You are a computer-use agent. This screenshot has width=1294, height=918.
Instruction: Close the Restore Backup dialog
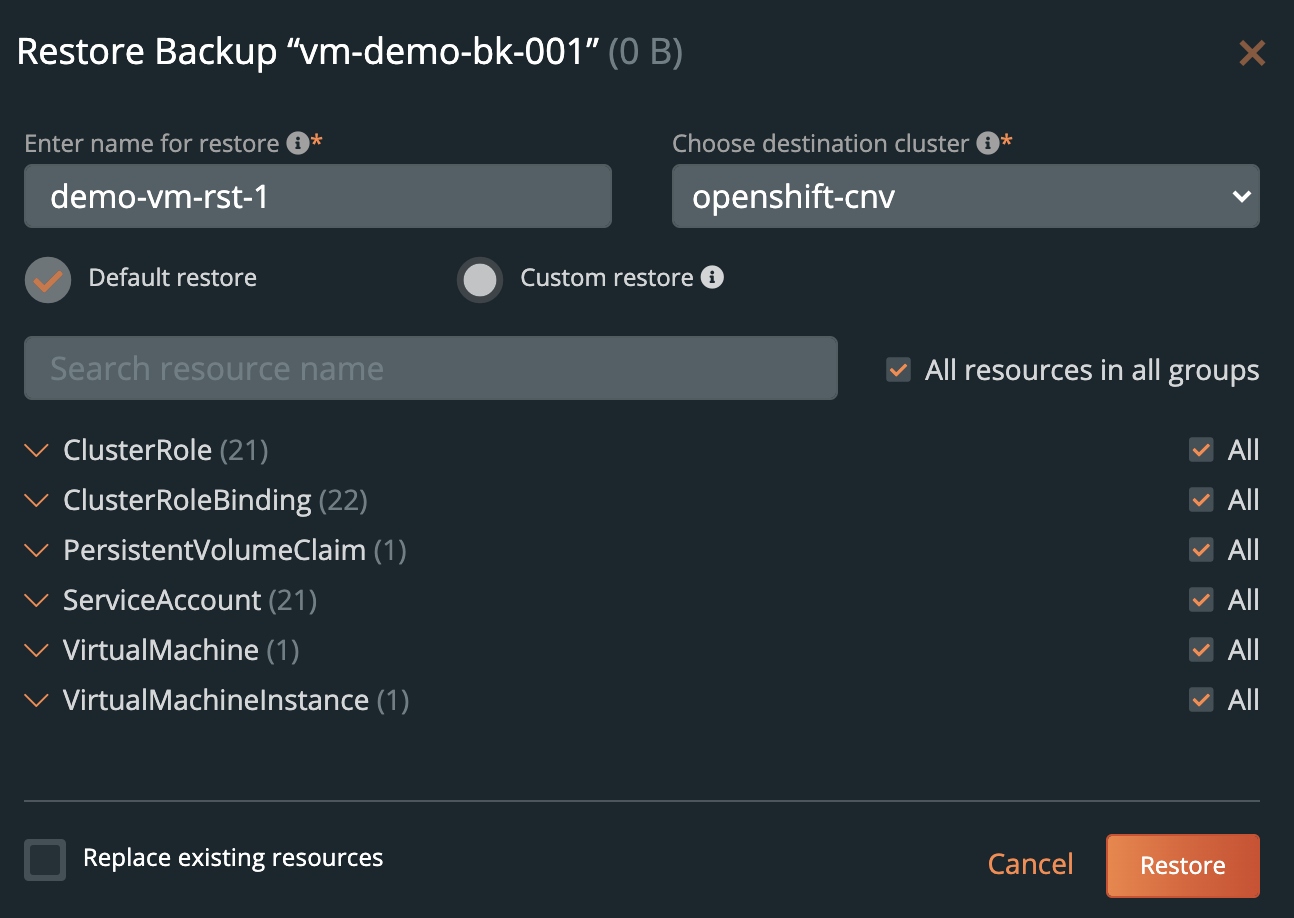1252,53
